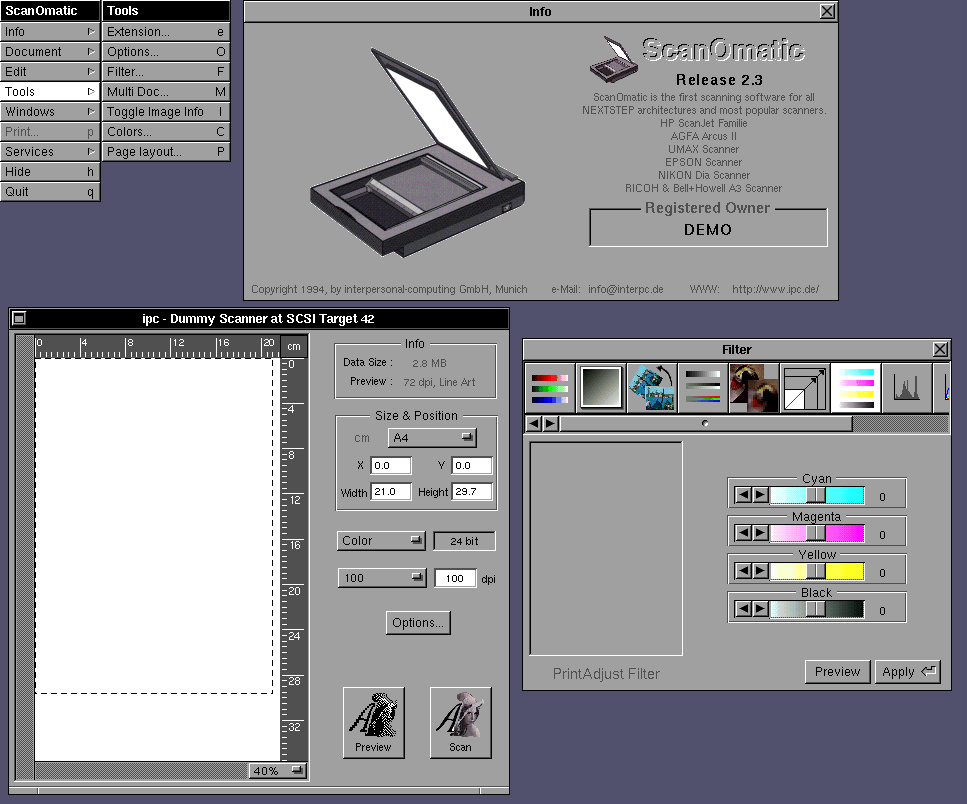
Task: Click the Black slider left arrow
Action: pos(744,610)
